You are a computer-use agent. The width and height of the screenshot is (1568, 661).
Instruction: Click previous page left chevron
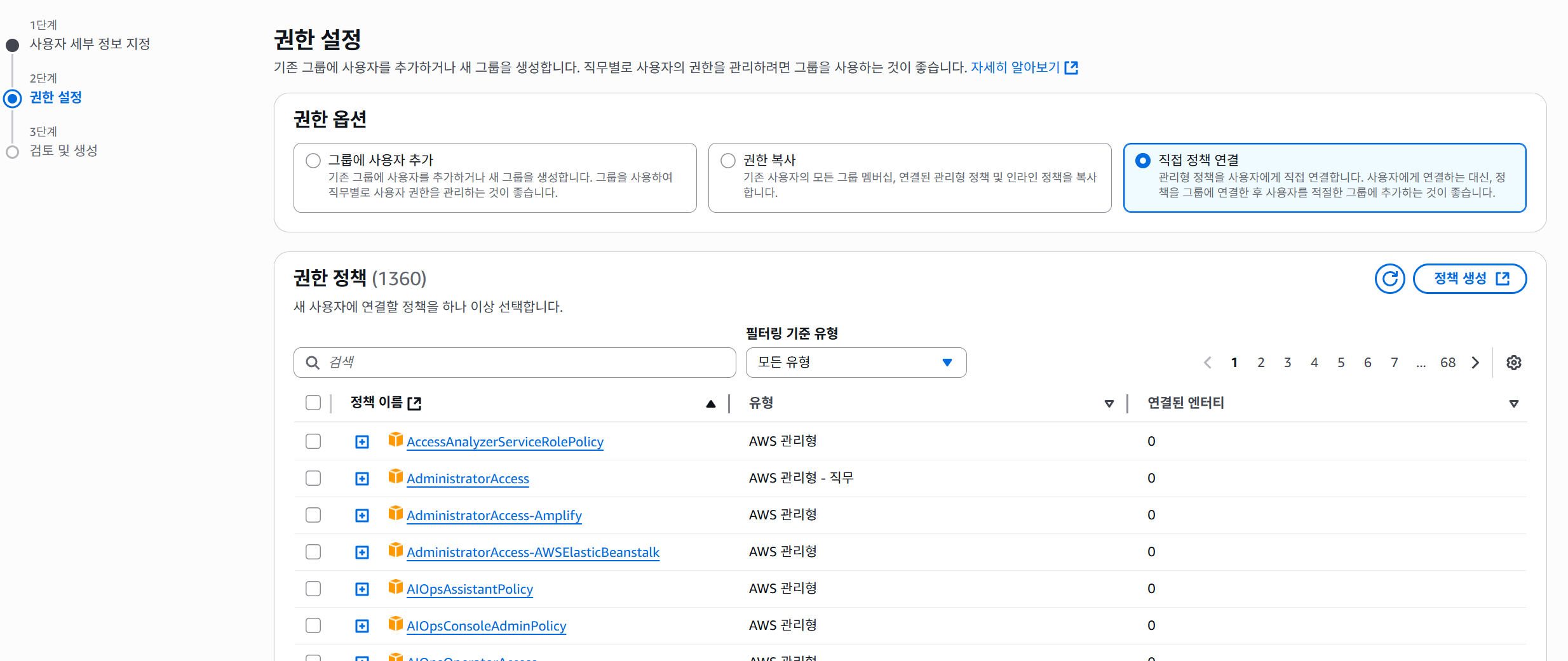click(1208, 363)
